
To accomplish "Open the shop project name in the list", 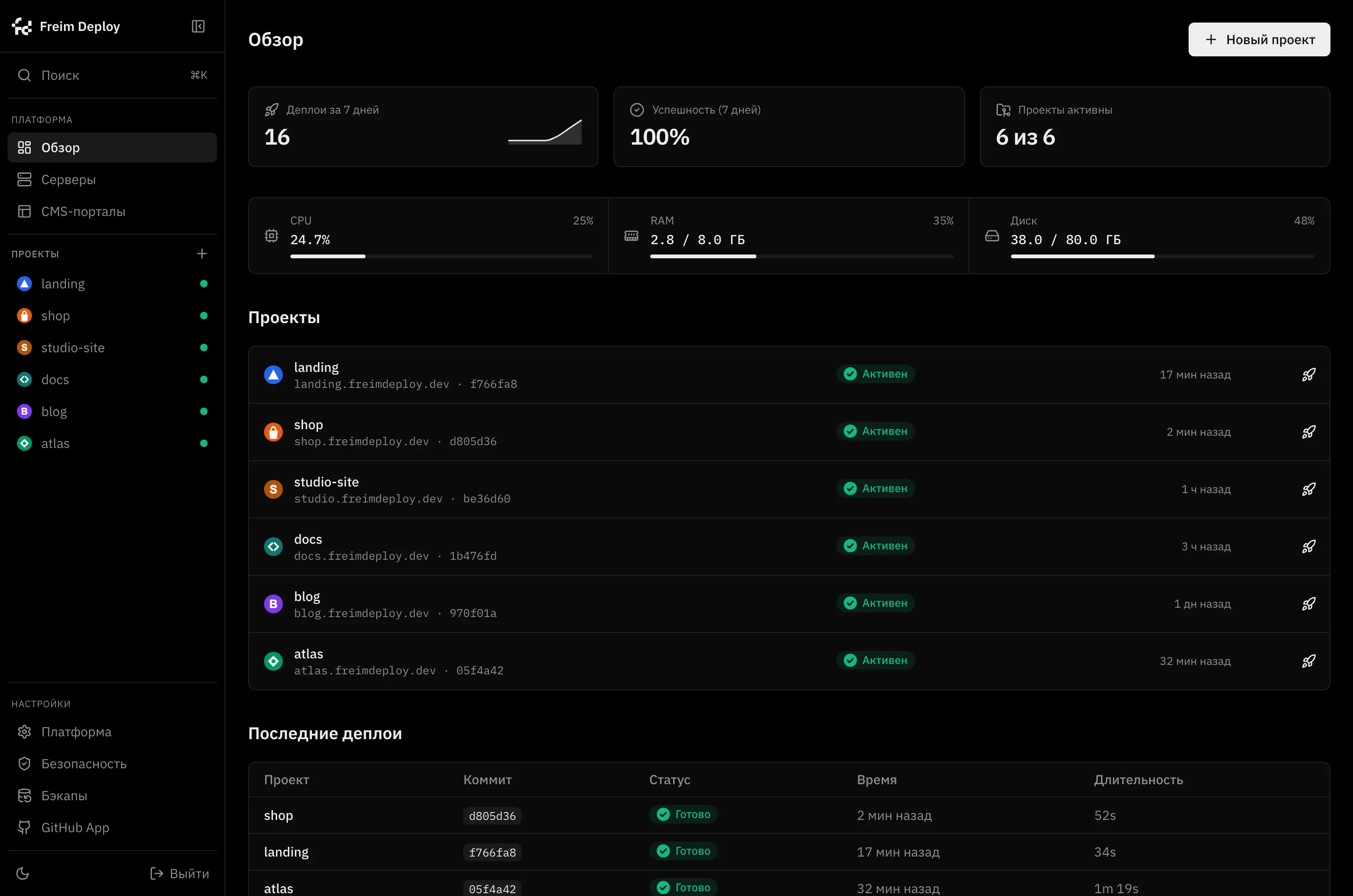I will pos(309,425).
